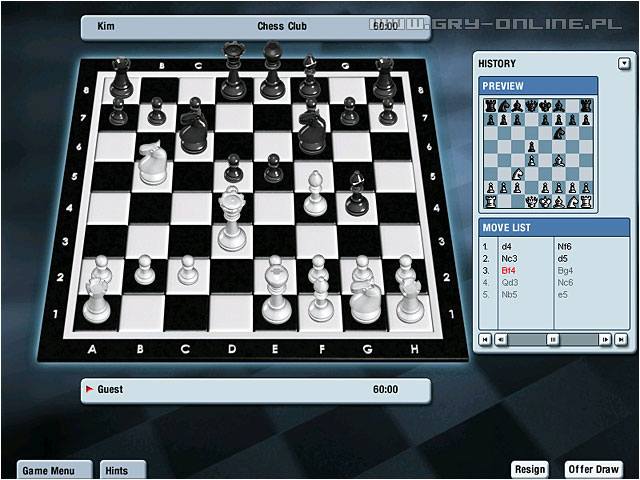Jump to first move in history

coord(485,339)
